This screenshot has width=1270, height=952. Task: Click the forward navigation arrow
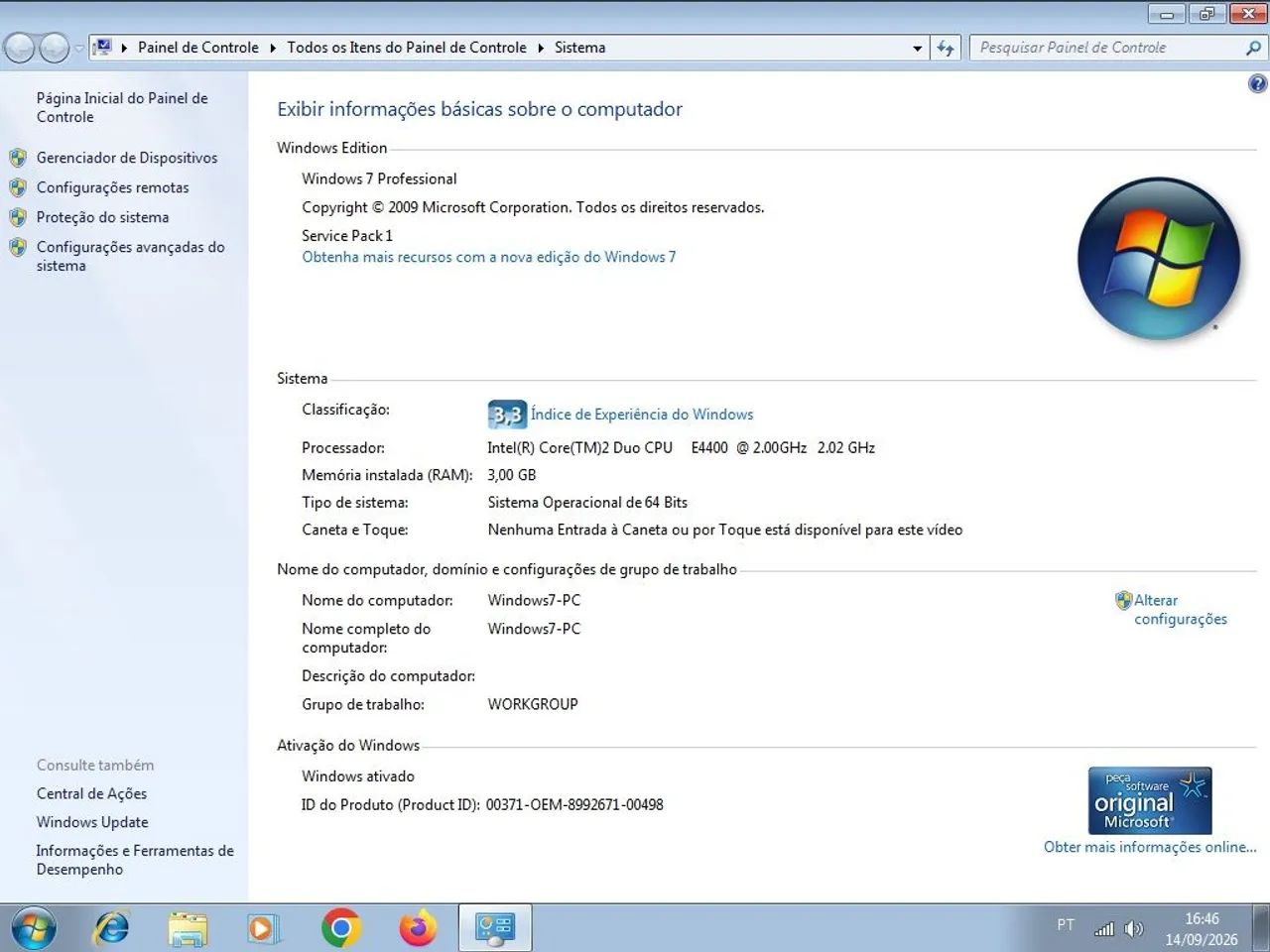coord(54,47)
